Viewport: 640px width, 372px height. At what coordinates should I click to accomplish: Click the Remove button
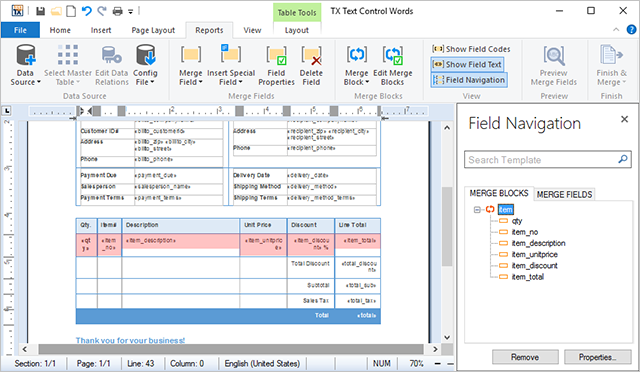tap(525, 357)
